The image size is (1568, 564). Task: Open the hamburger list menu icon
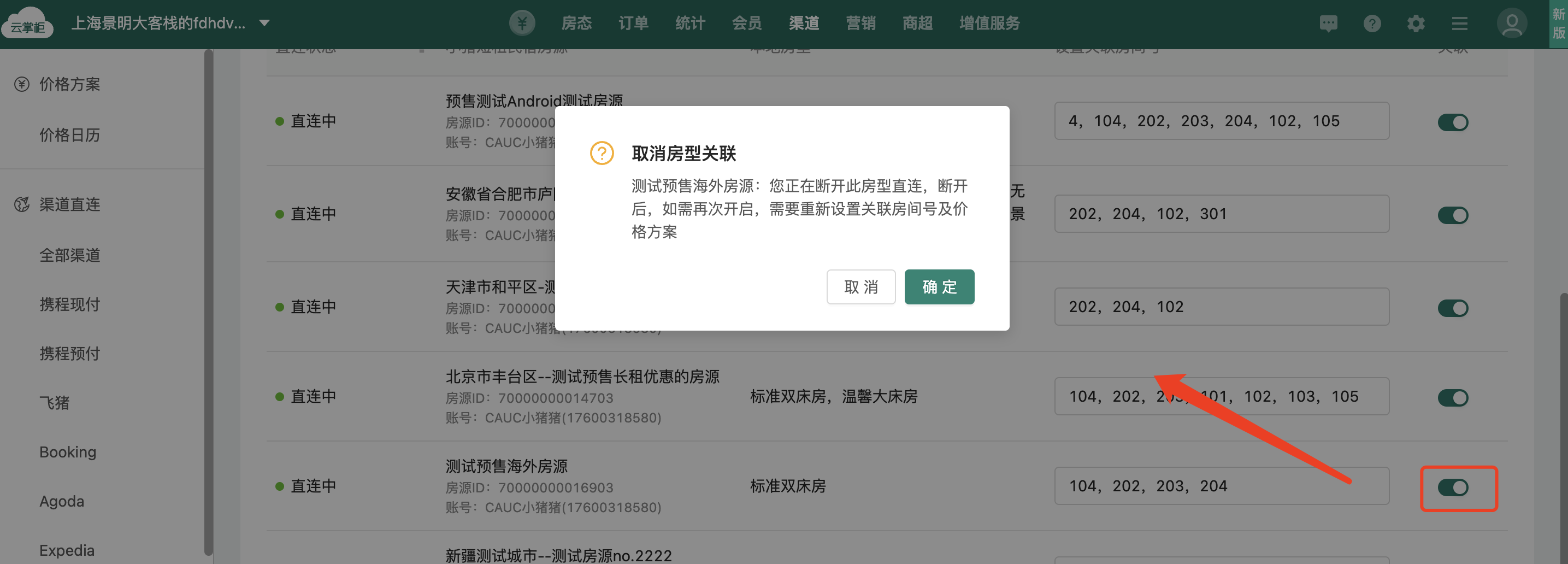click(x=1459, y=23)
